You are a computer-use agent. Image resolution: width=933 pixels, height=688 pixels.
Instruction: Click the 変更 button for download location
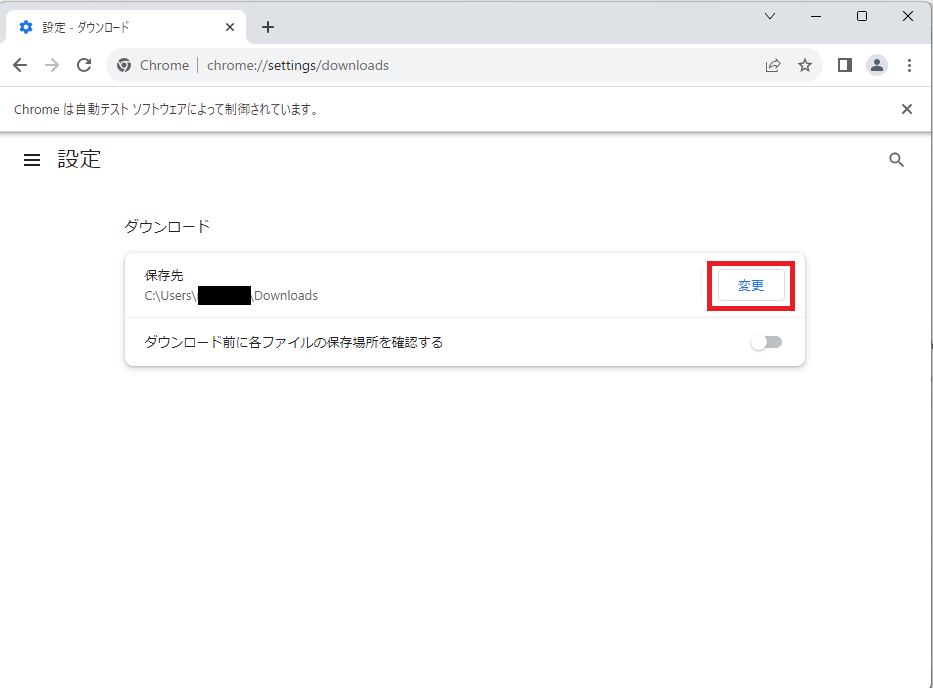(x=751, y=286)
